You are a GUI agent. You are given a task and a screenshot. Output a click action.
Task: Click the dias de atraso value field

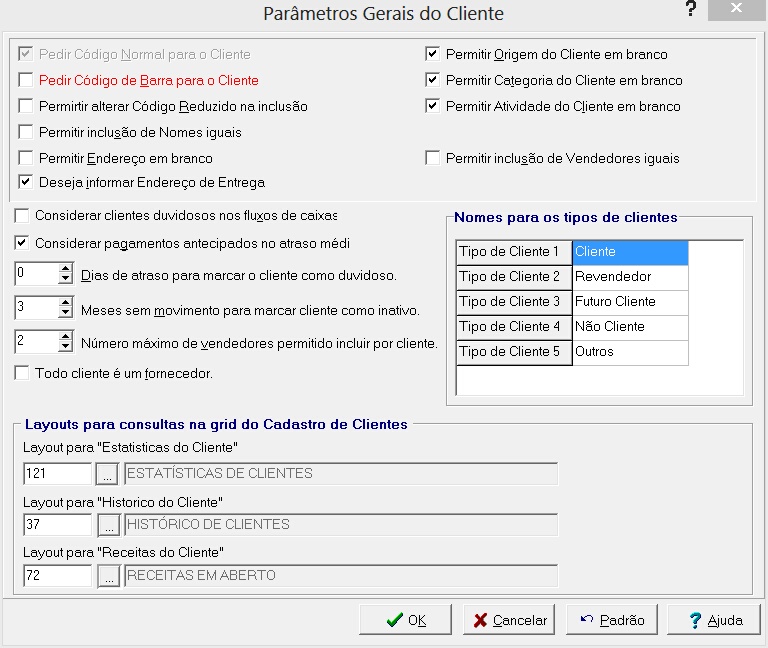(37, 273)
